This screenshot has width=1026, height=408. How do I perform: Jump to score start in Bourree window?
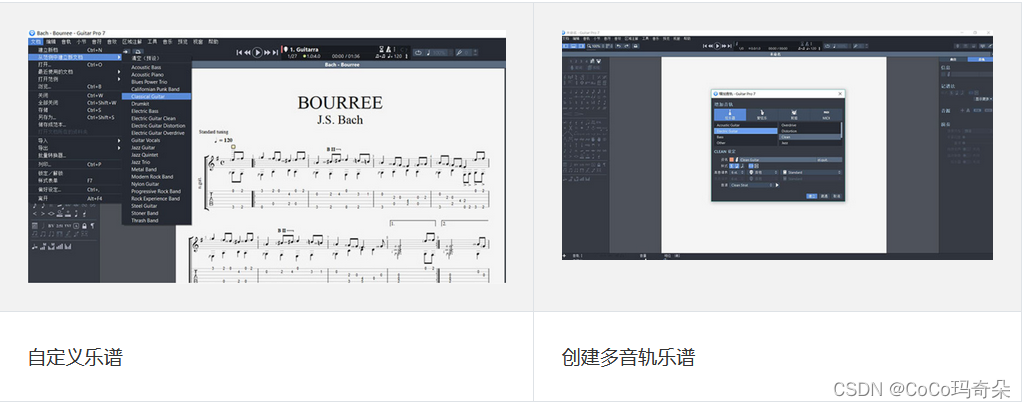point(239,52)
